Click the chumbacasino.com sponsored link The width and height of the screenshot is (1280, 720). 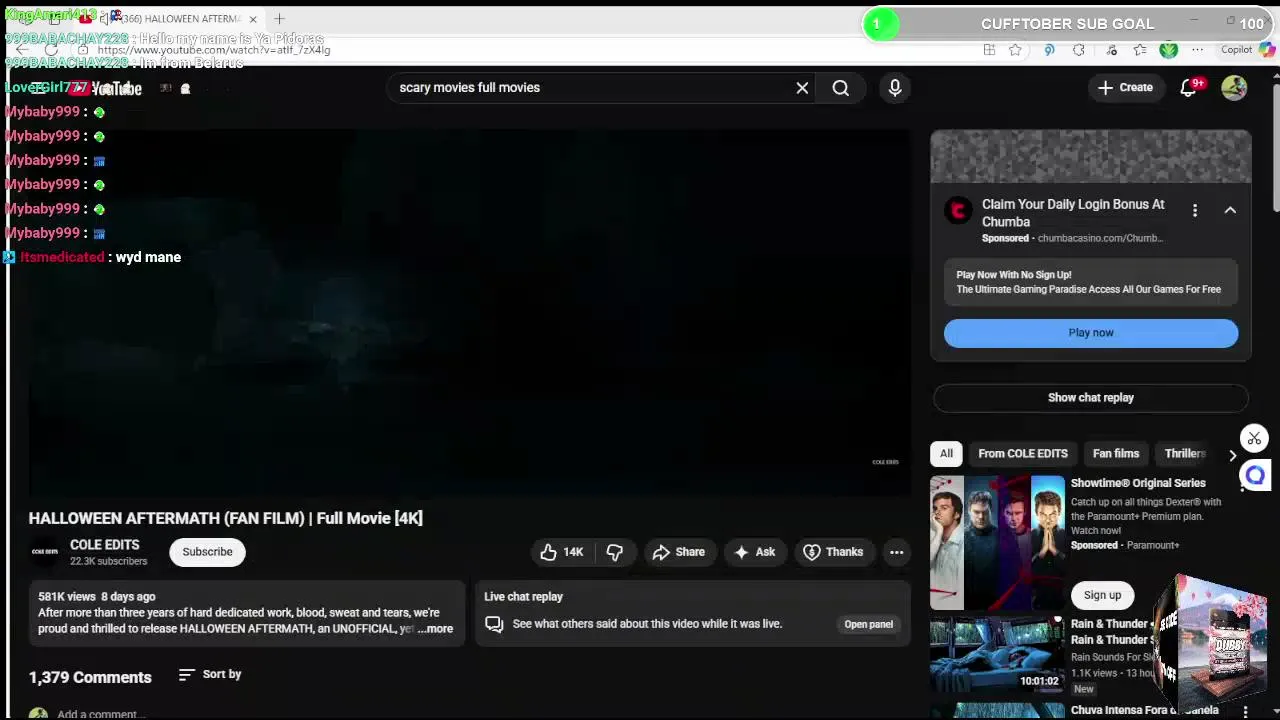[x=1100, y=238]
